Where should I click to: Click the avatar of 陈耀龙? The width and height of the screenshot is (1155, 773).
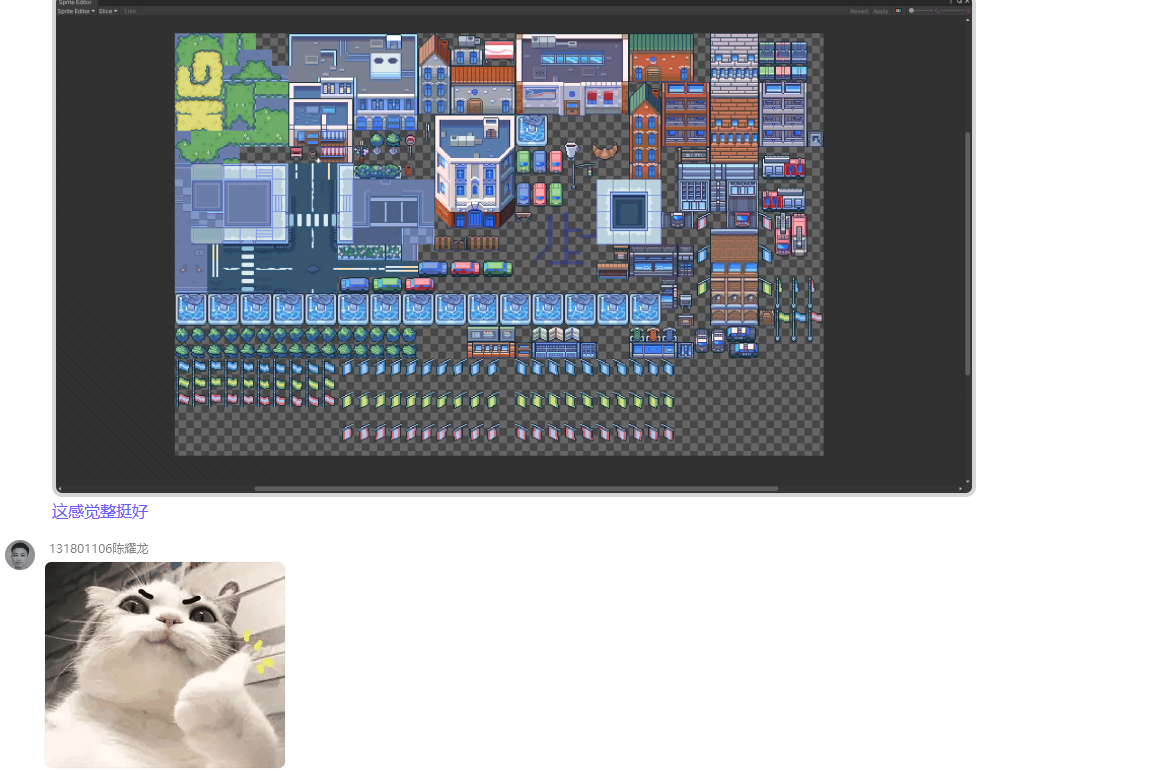pyautogui.click(x=20, y=555)
